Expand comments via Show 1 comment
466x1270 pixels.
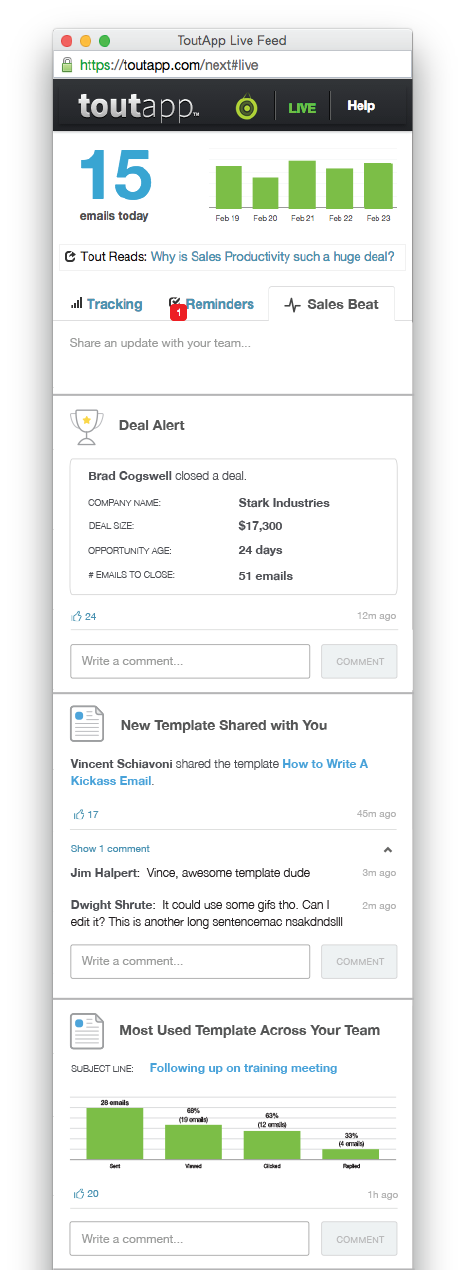pyautogui.click(x=110, y=848)
